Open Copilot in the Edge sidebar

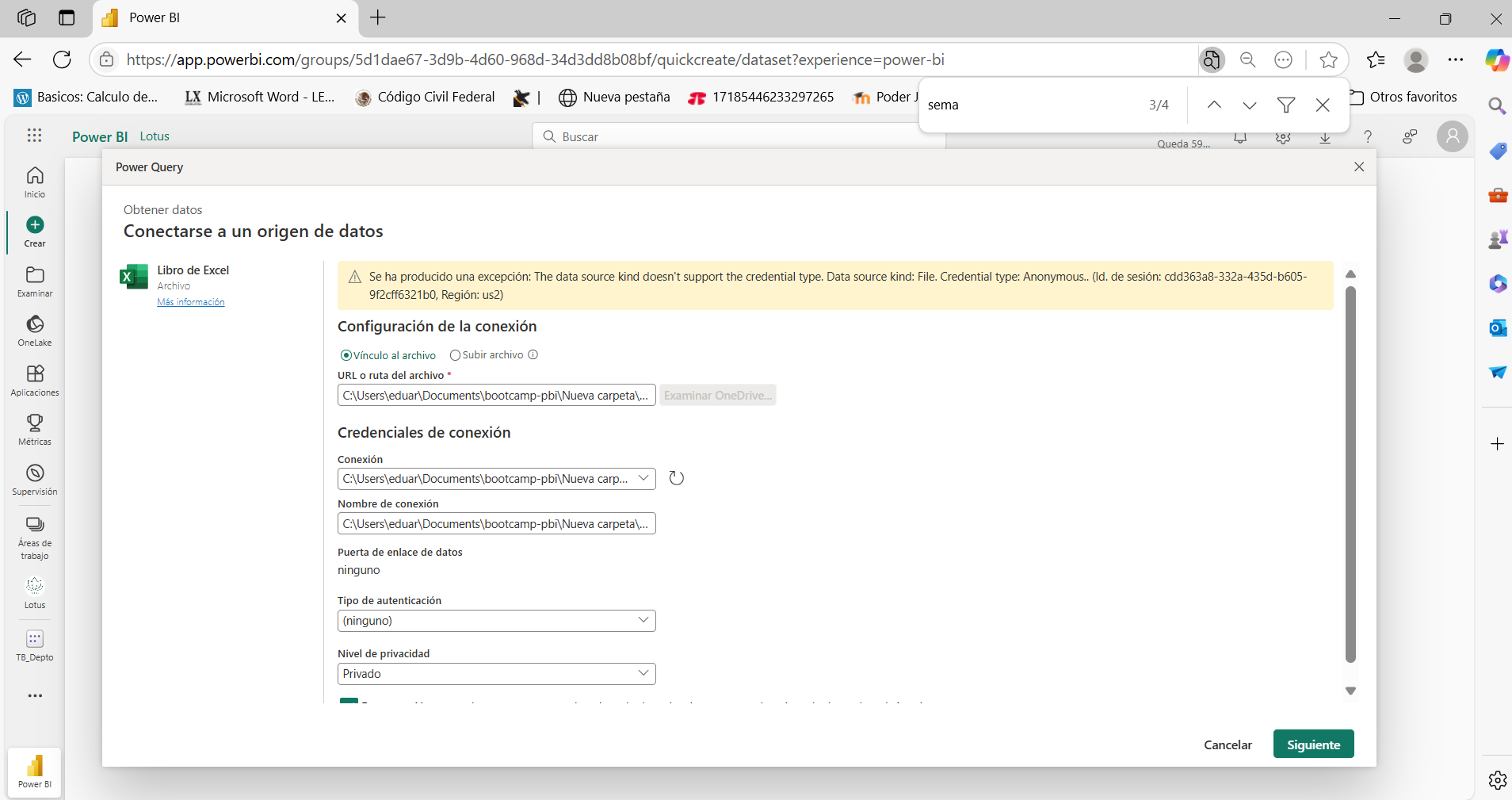[x=1497, y=59]
